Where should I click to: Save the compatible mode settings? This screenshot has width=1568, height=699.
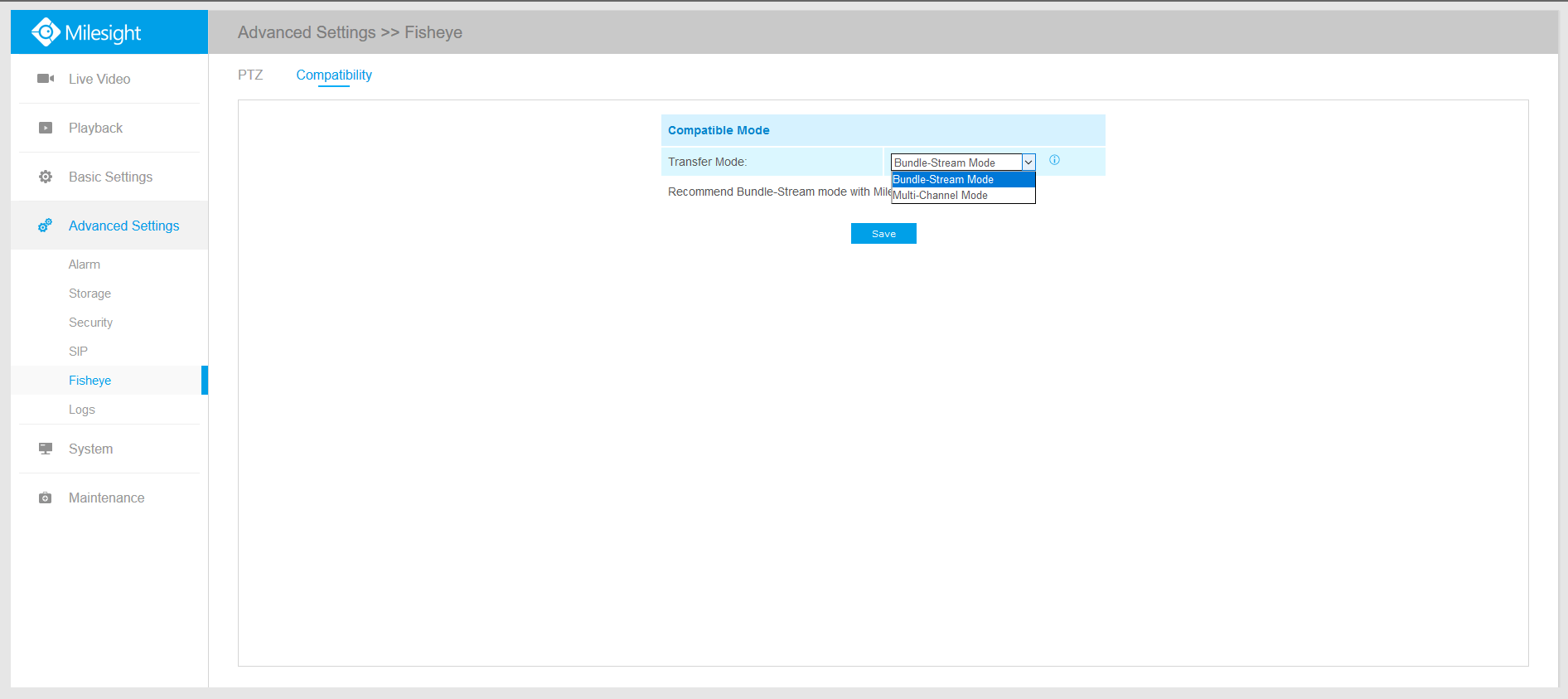pyautogui.click(x=883, y=233)
